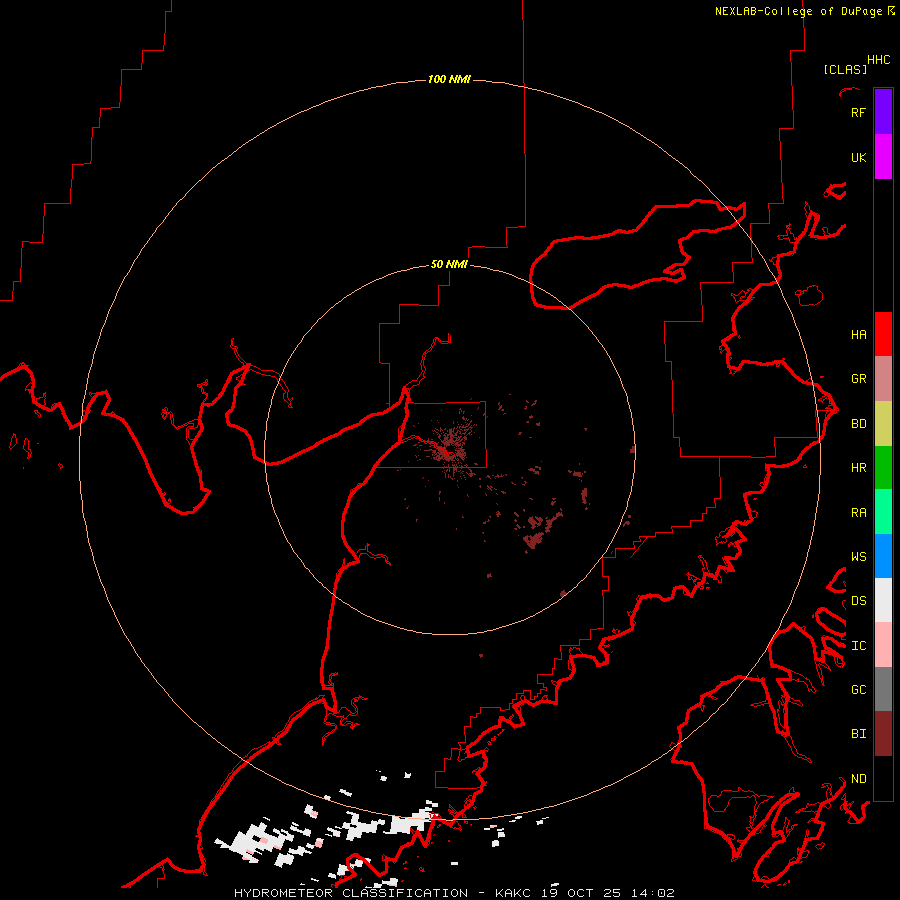Click the "ND" legend label
This screenshot has height=900, width=900.
[858, 779]
